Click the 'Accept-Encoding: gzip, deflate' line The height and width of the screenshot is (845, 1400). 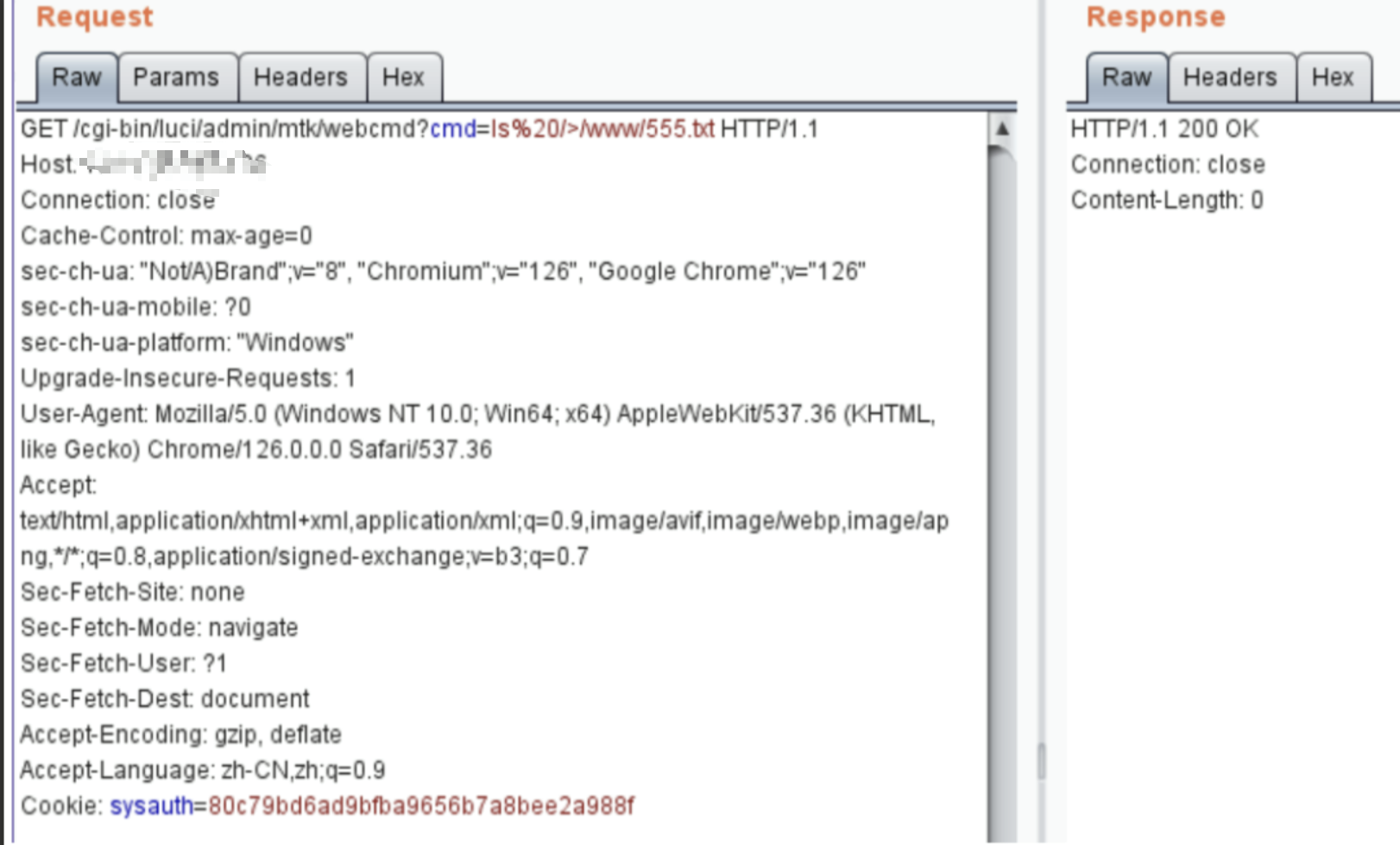point(181,735)
